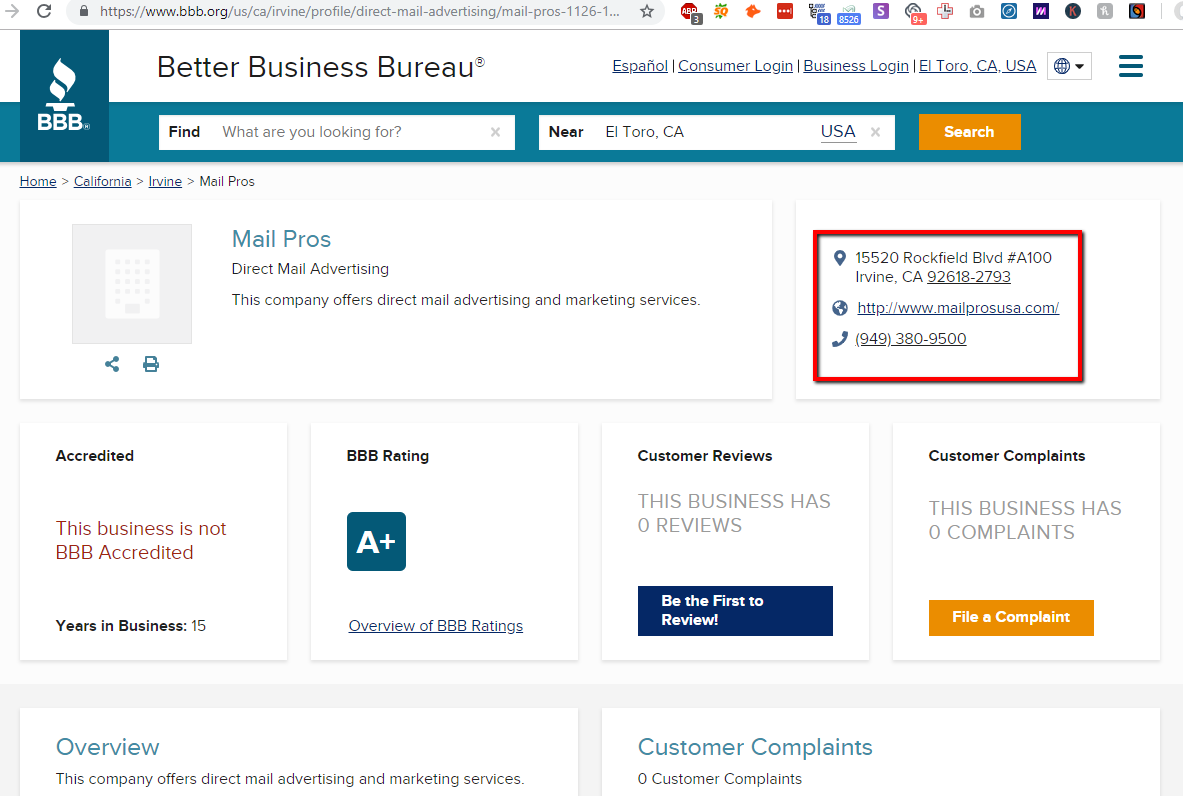Click the browser forward arrow

(11, 11)
